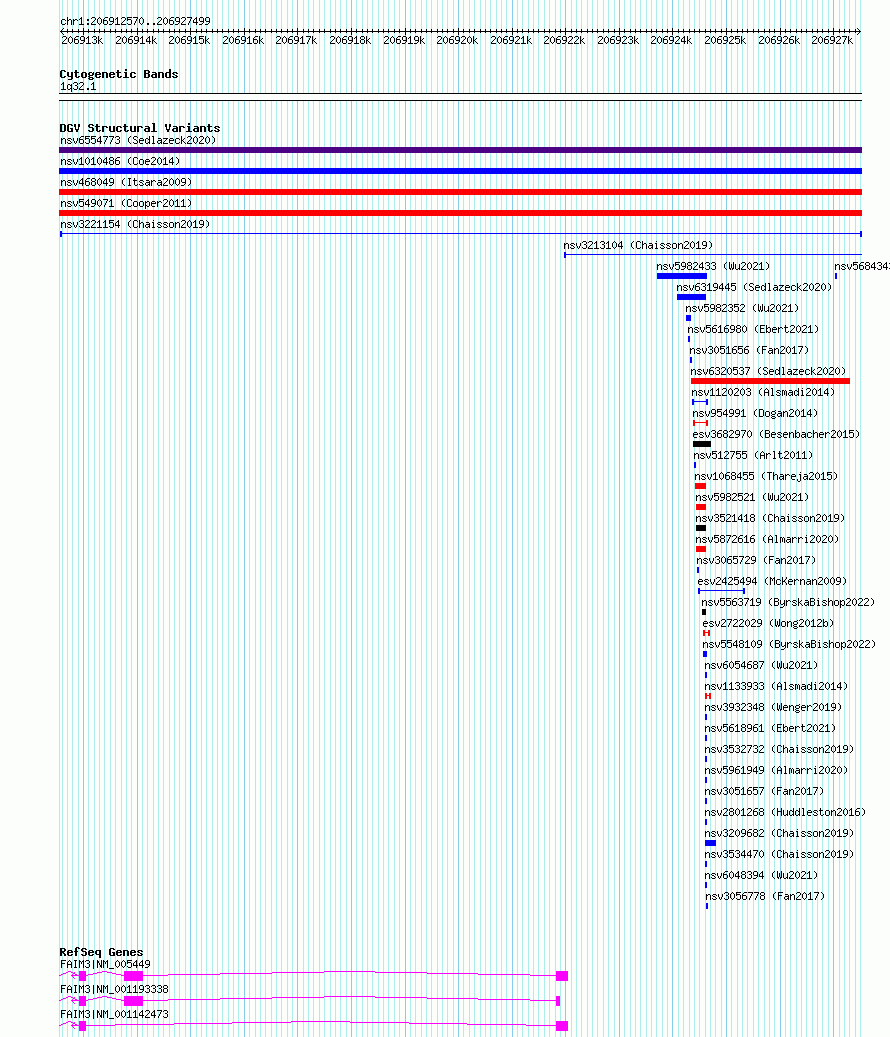This screenshot has width=890, height=1037.
Task: Click the 206913k ruler position
Action: pos(82,40)
